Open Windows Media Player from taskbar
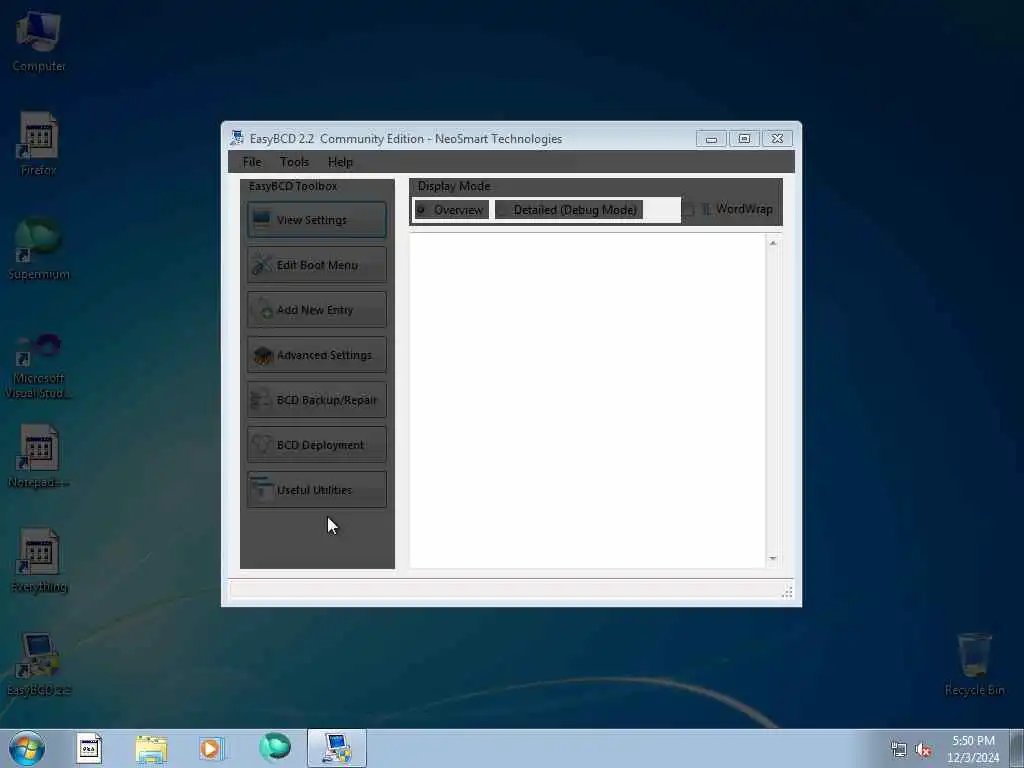The height and width of the screenshot is (768, 1024). click(212, 748)
